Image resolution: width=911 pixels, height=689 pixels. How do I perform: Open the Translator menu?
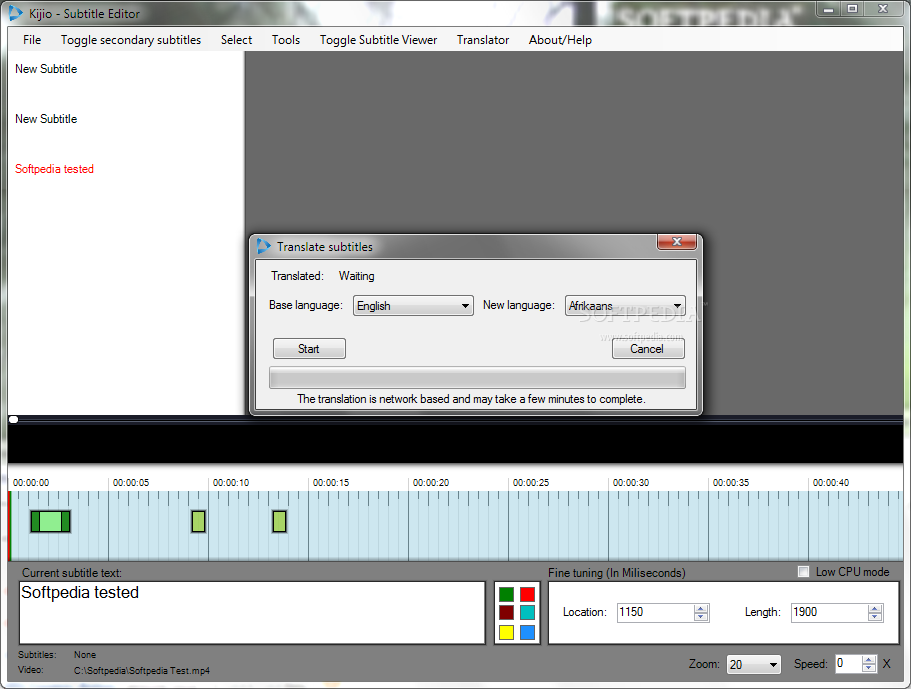click(x=483, y=40)
